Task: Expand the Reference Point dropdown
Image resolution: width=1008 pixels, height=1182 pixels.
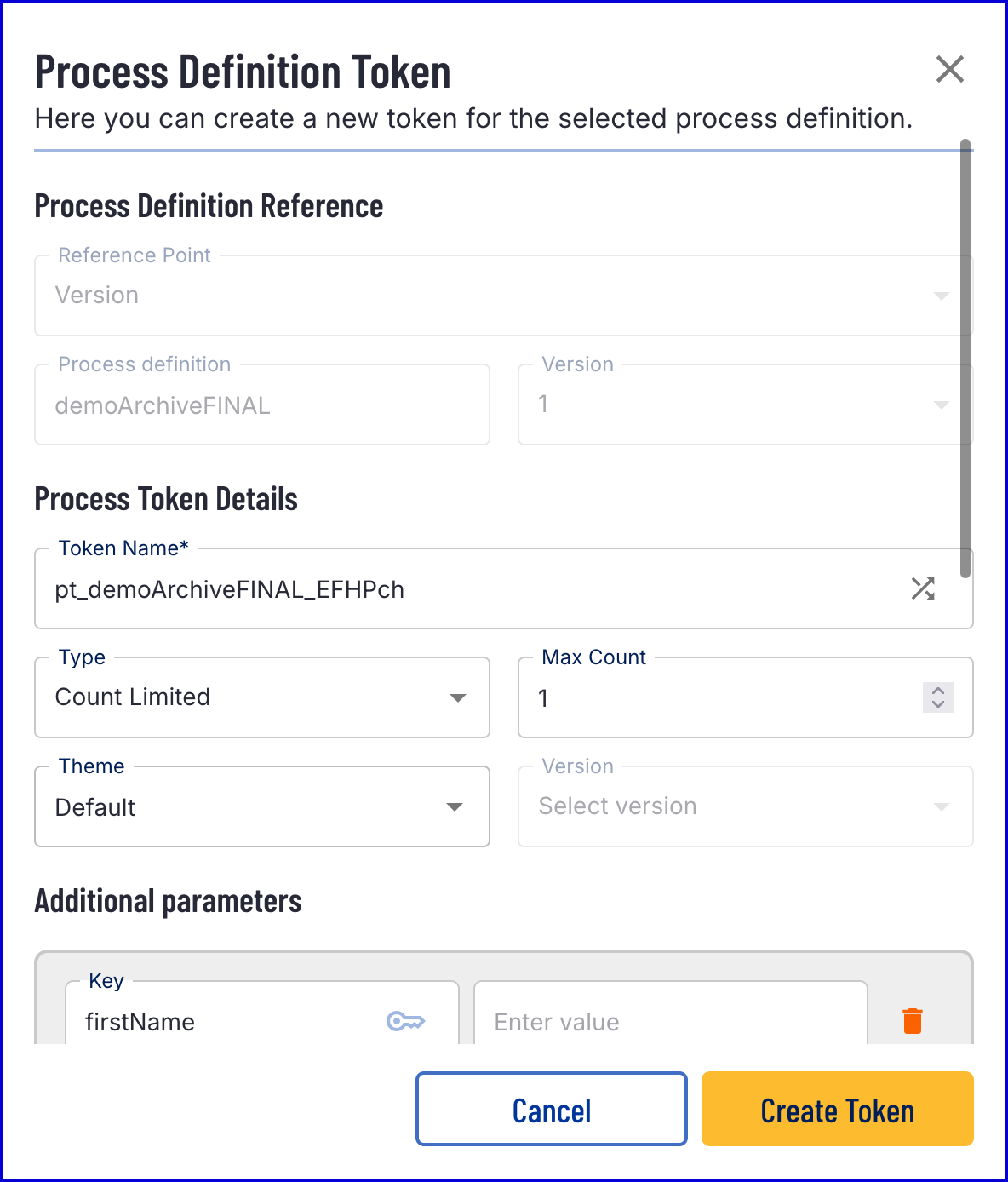Action: (504, 295)
